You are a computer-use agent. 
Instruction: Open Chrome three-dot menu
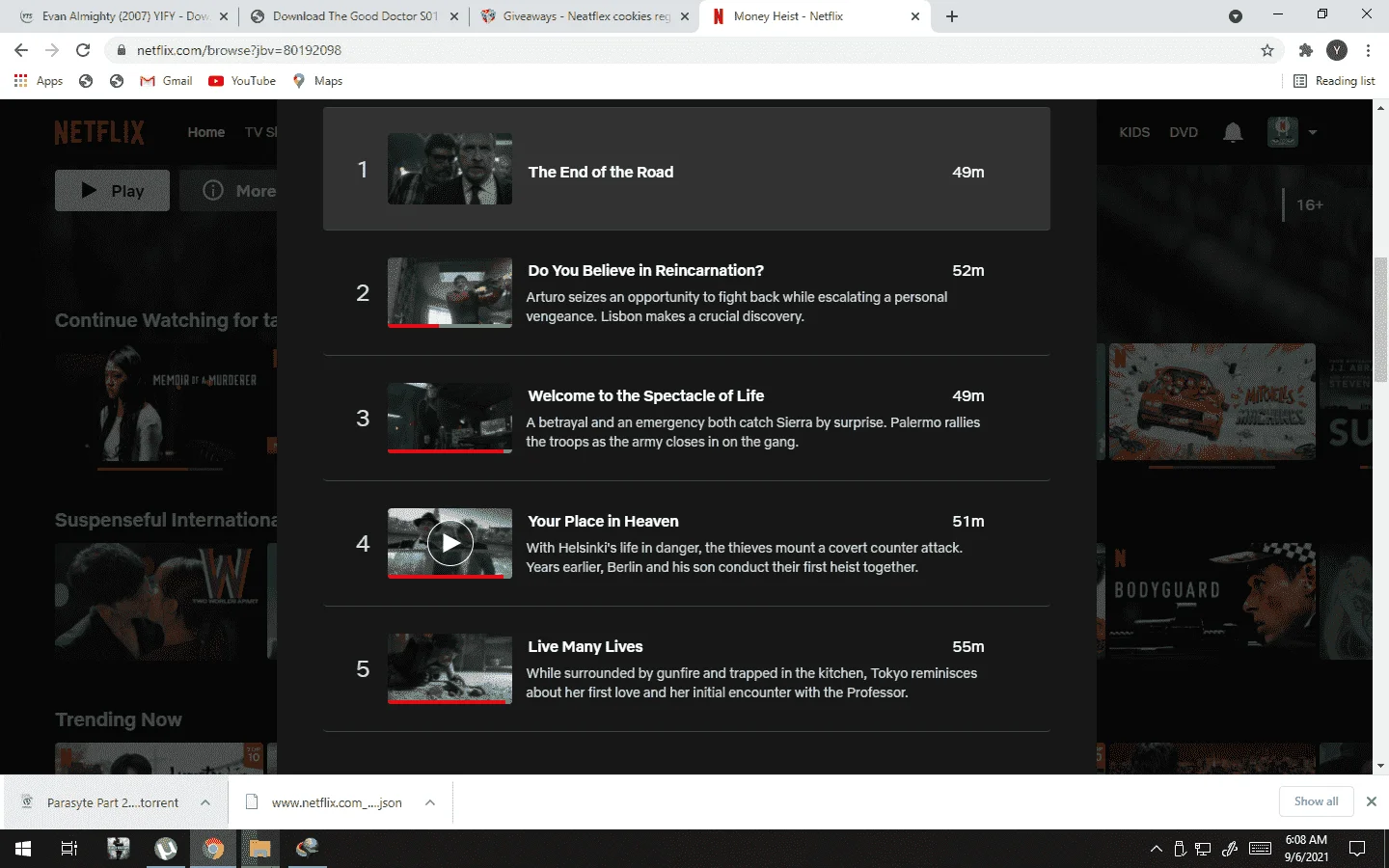[x=1368, y=50]
